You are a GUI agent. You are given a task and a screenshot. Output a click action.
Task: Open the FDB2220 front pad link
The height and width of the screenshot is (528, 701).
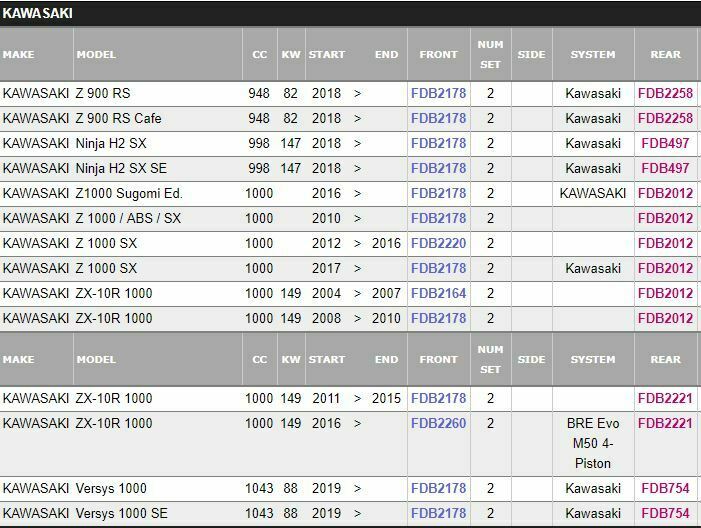click(438, 244)
